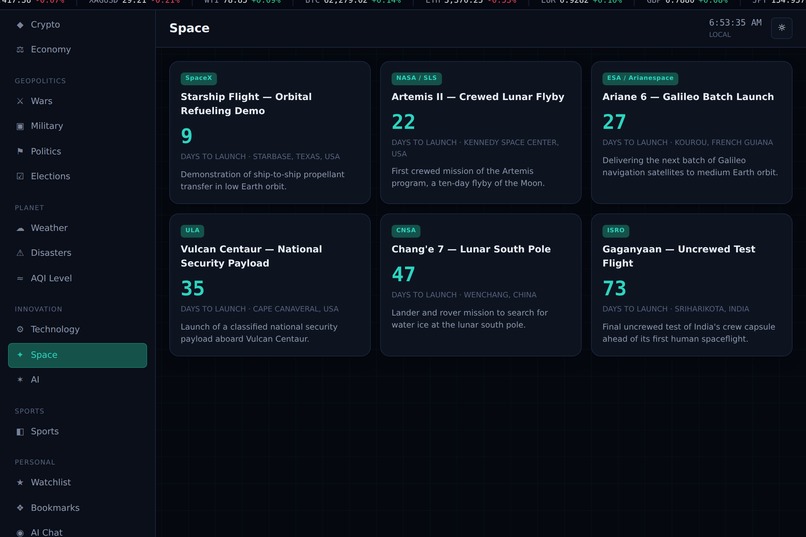Viewport: 806px width, 537px height.
Task: Click the NASA / SLS badge
Action: point(416,78)
